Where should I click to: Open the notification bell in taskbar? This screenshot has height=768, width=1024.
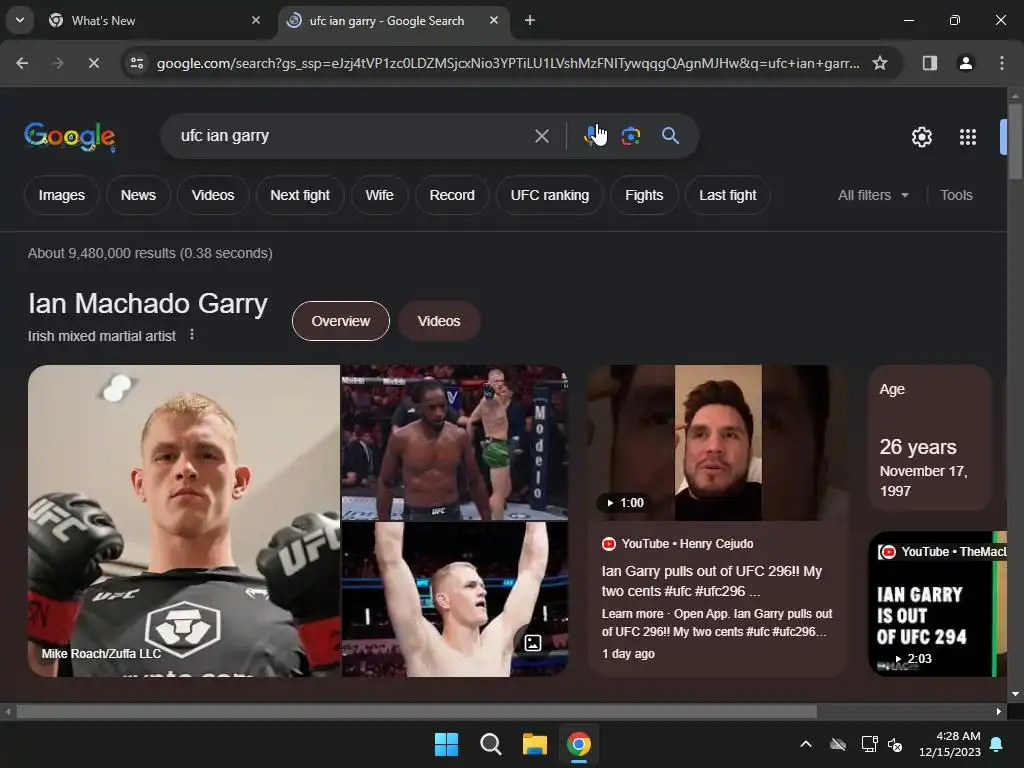pos(997,744)
